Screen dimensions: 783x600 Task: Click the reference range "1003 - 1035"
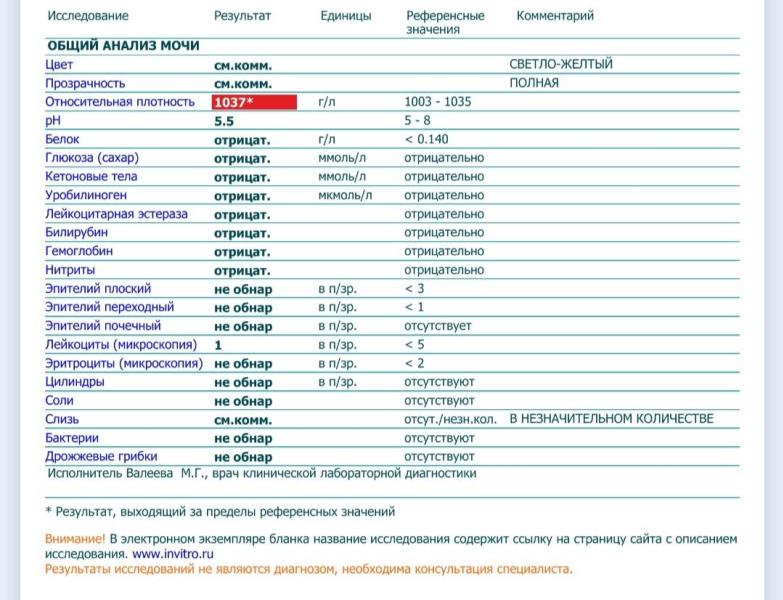pyautogui.click(x=438, y=102)
